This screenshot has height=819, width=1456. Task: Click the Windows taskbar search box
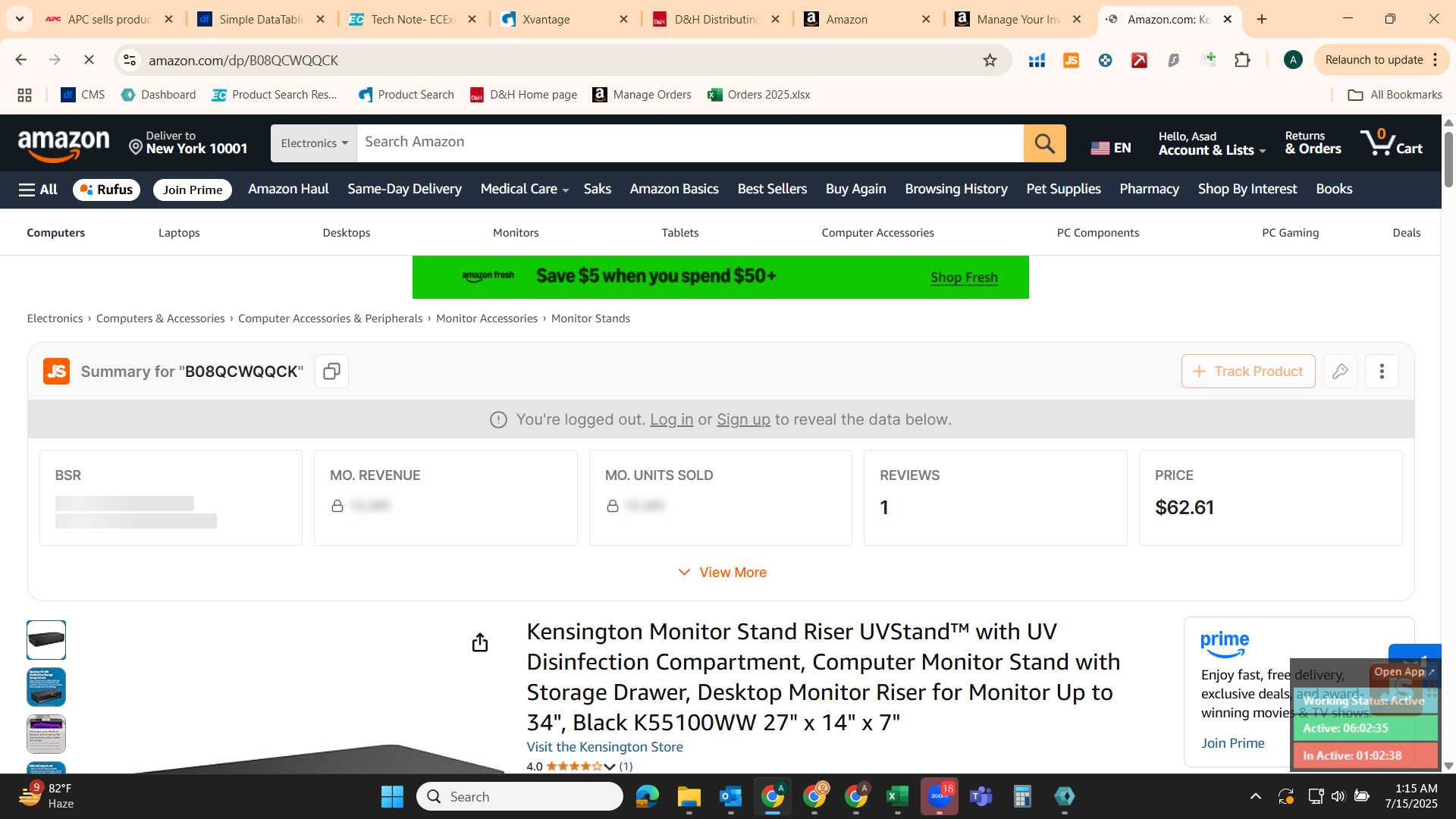pos(519,796)
